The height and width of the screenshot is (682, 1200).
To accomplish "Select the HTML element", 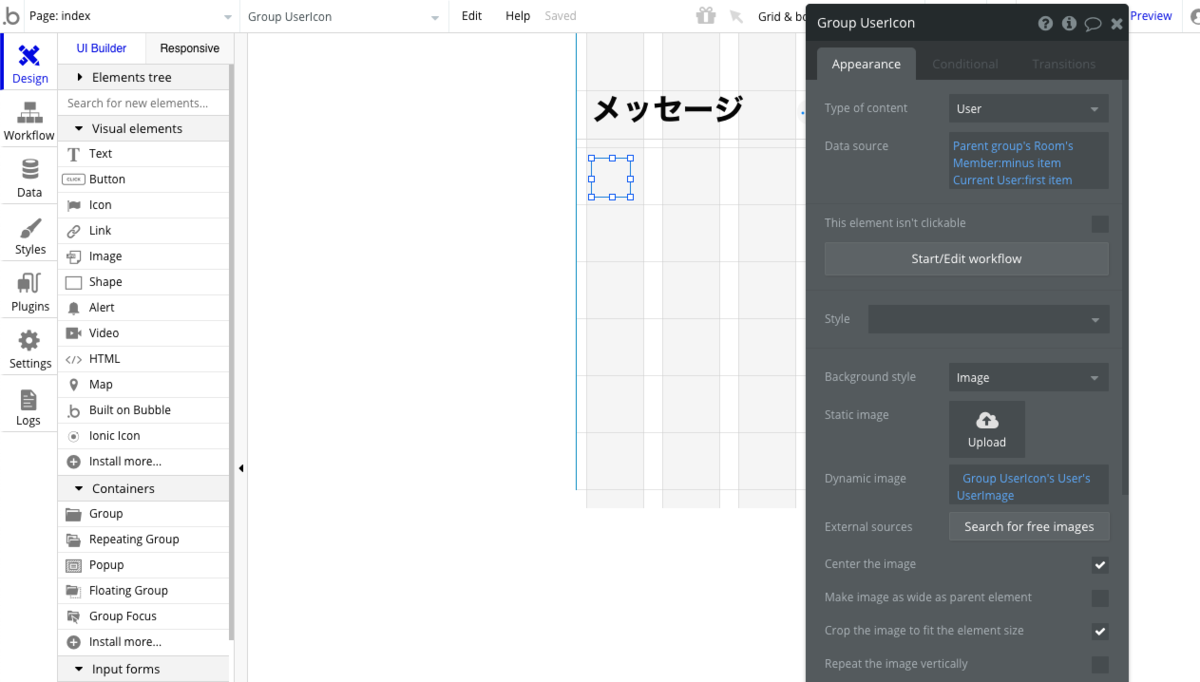I will (144, 359).
